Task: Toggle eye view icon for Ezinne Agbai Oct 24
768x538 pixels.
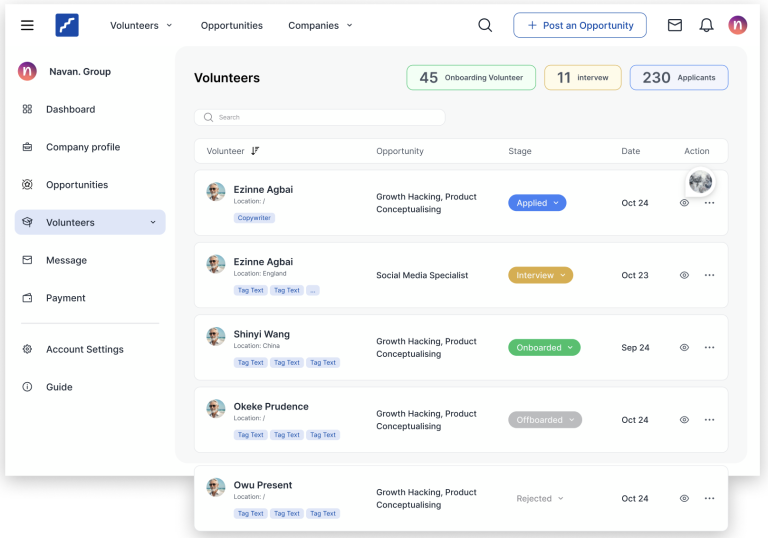Action: coord(684,203)
